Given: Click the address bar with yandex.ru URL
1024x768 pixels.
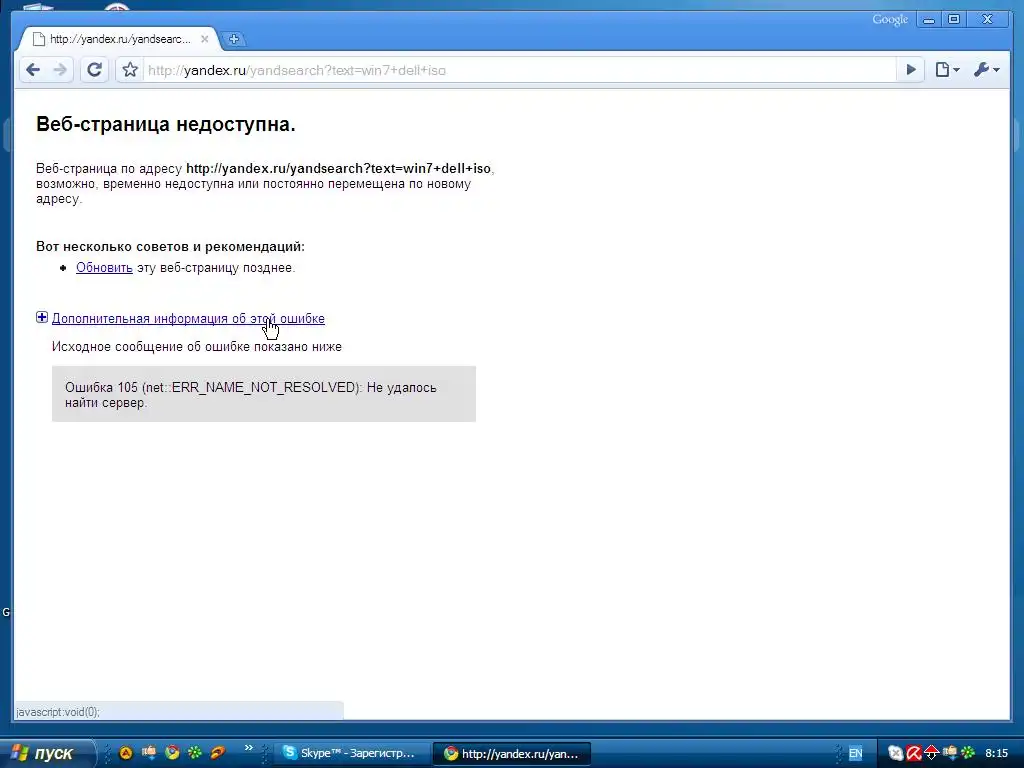Looking at the screenshot, I should pos(519,70).
